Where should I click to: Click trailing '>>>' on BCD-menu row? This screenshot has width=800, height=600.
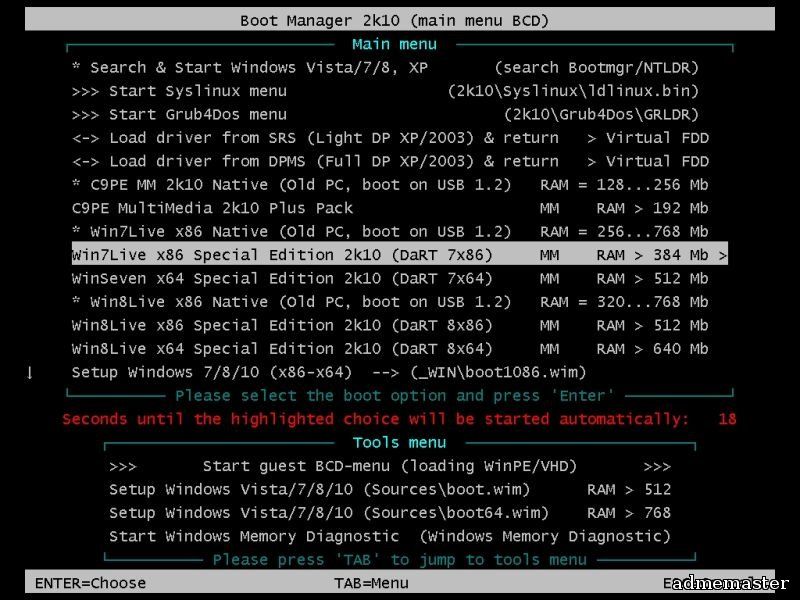click(x=657, y=467)
